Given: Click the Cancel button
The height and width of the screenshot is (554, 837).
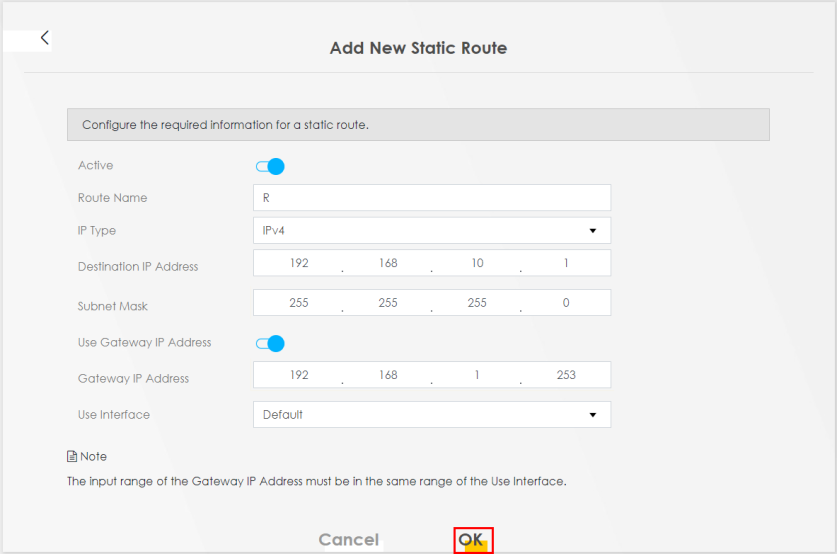Looking at the screenshot, I should coord(348,540).
